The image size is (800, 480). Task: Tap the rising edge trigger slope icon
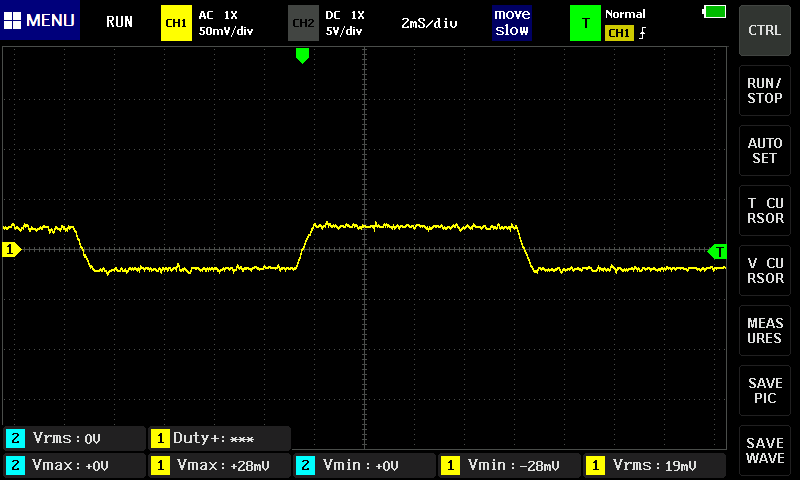pyautogui.click(x=642, y=33)
